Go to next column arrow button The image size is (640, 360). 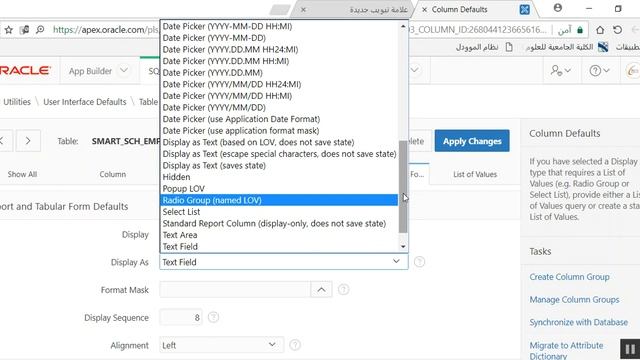click(x=28, y=141)
